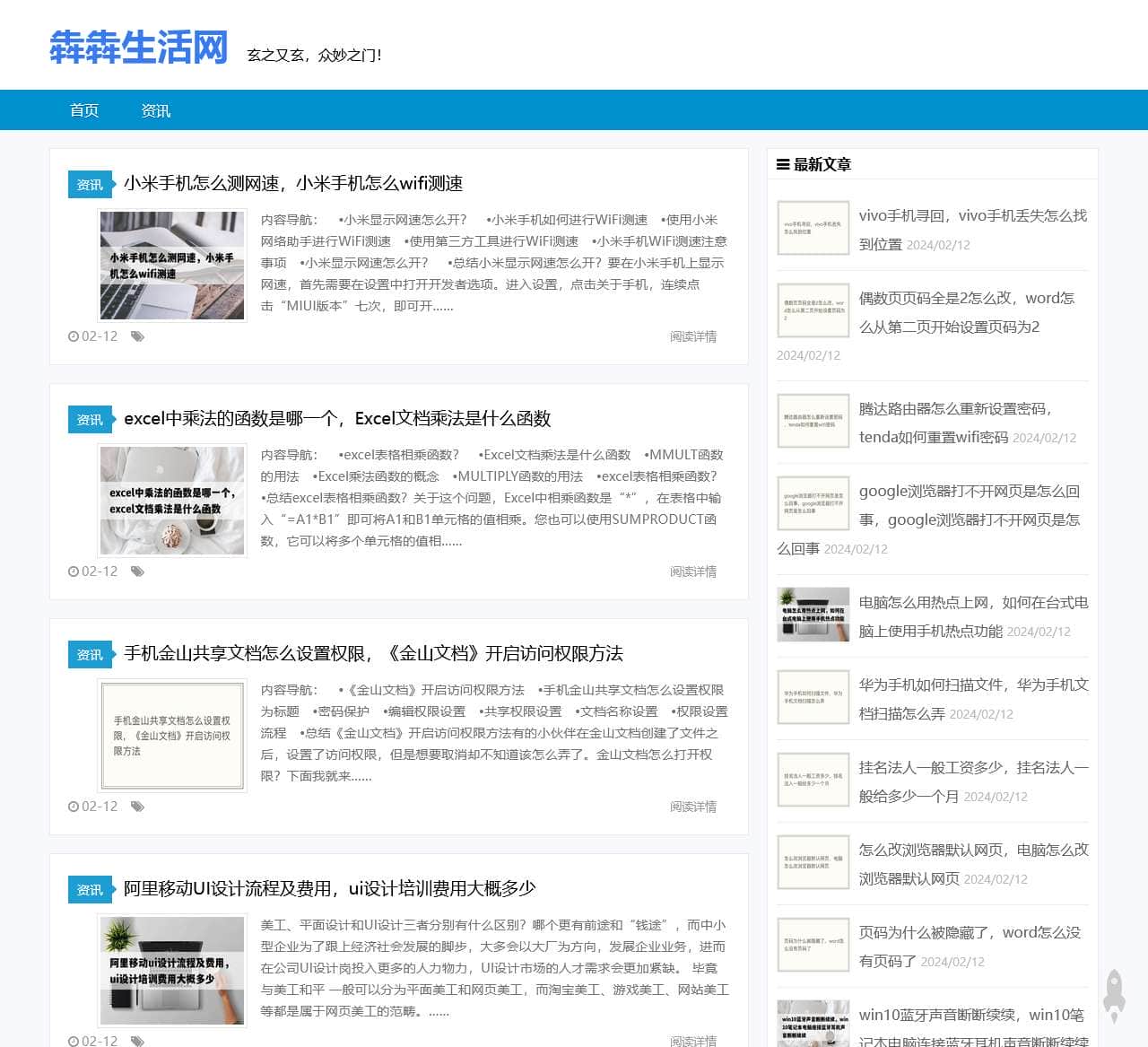Open sidebar article about vivo手机寻回
Image resolution: width=1148 pixels, height=1047 pixels.
point(972,216)
